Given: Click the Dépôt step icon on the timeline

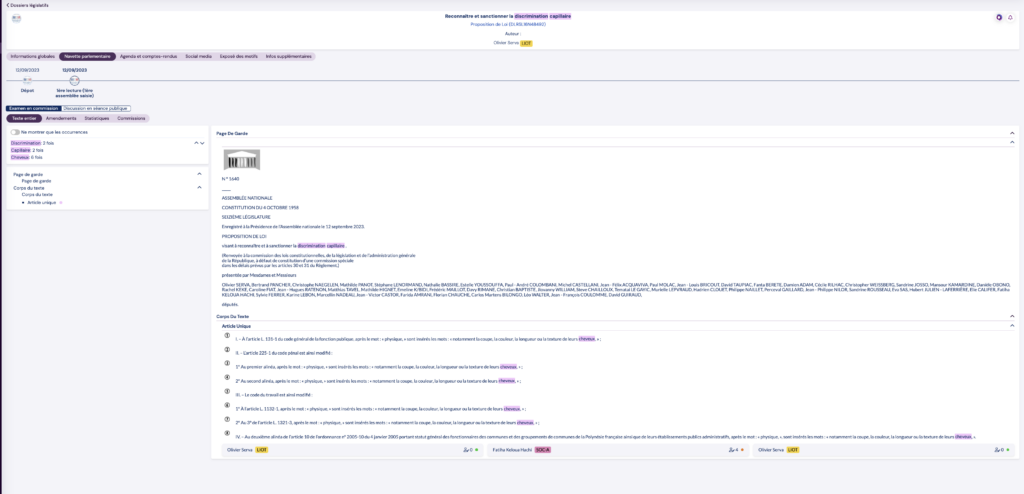Looking at the screenshot, I should [27, 80].
